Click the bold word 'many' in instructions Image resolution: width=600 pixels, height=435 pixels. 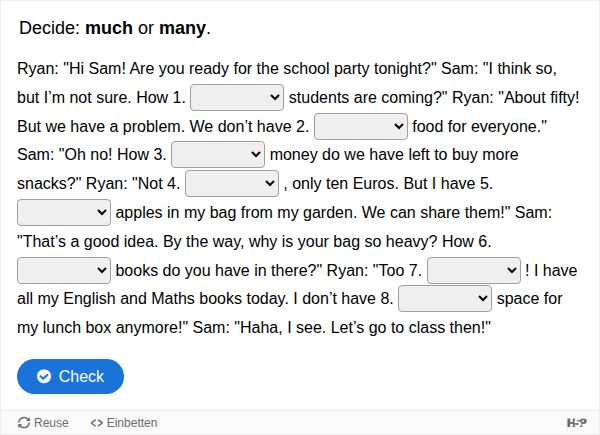(182, 28)
